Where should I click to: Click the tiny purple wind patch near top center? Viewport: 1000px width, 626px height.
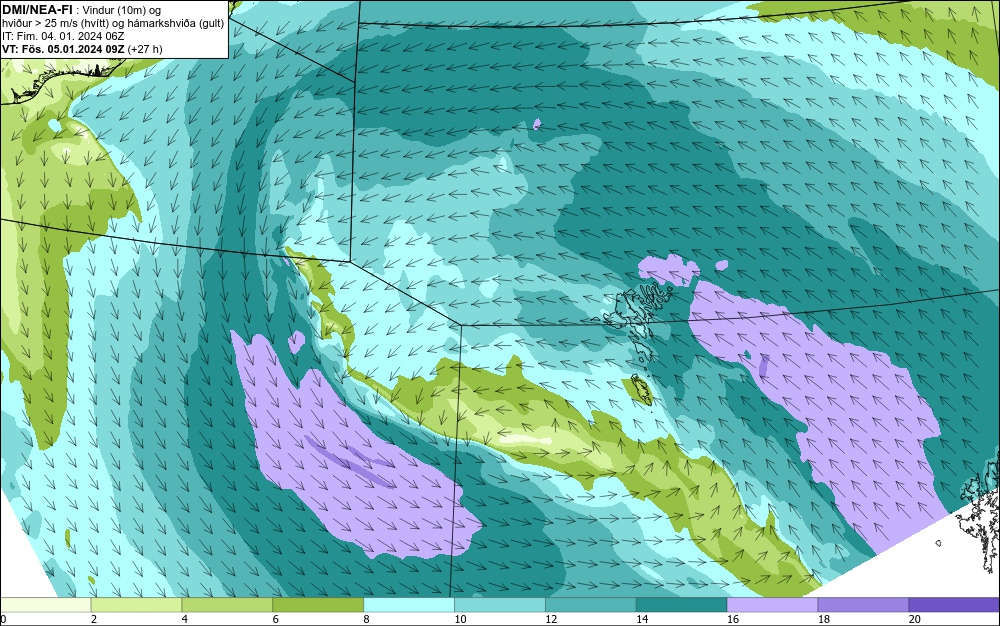[x=537, y=124]
